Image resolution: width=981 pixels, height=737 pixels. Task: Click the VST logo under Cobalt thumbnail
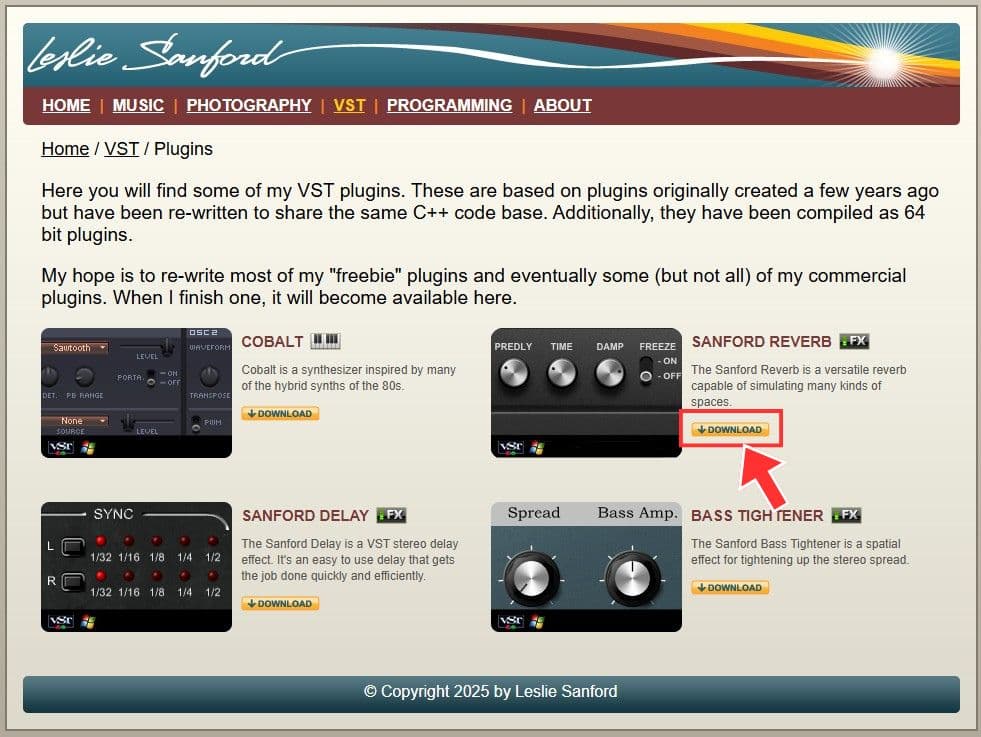[61, 447]
